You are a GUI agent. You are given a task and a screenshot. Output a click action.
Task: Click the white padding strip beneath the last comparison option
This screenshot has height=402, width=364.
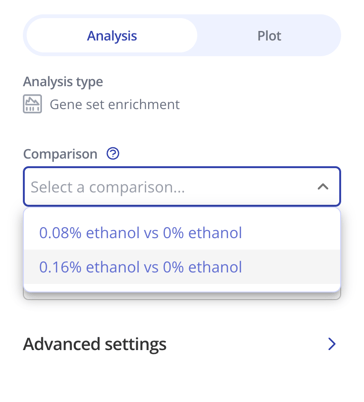(182, 288)
